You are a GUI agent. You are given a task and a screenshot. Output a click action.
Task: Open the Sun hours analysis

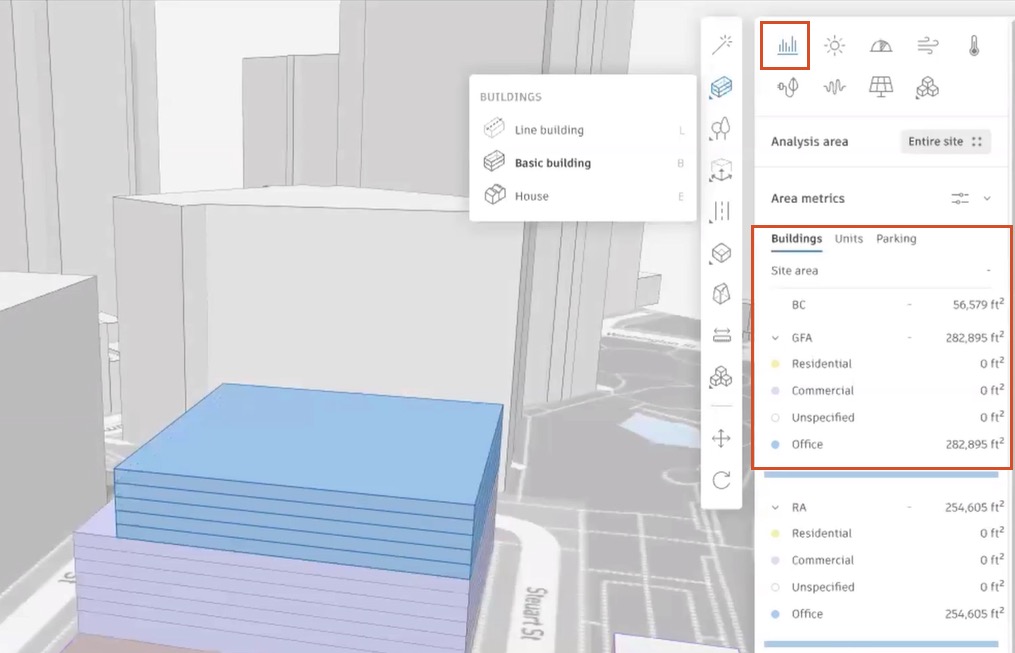[x=834, y=45]
